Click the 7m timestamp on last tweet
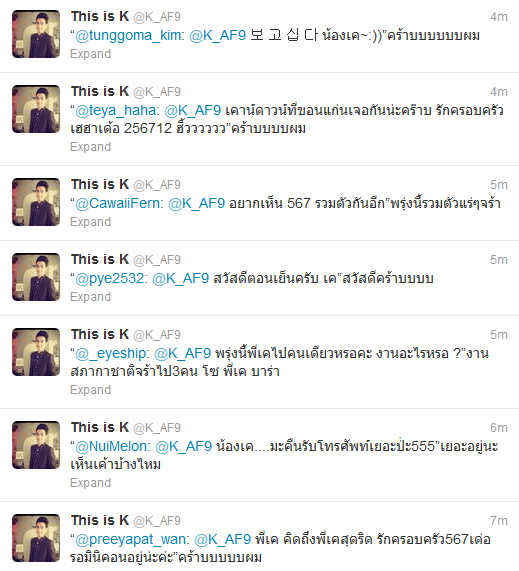The height and width of the screenshot is (571, 519). (x=499, y=521)
